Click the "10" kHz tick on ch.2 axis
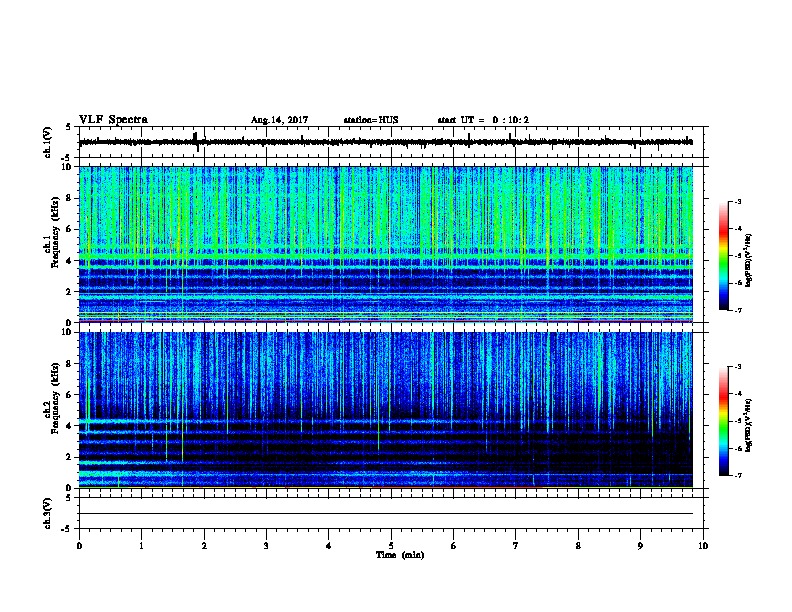This screenshot has width=792, height=612. pyautogui.click(x=67, y=332)
